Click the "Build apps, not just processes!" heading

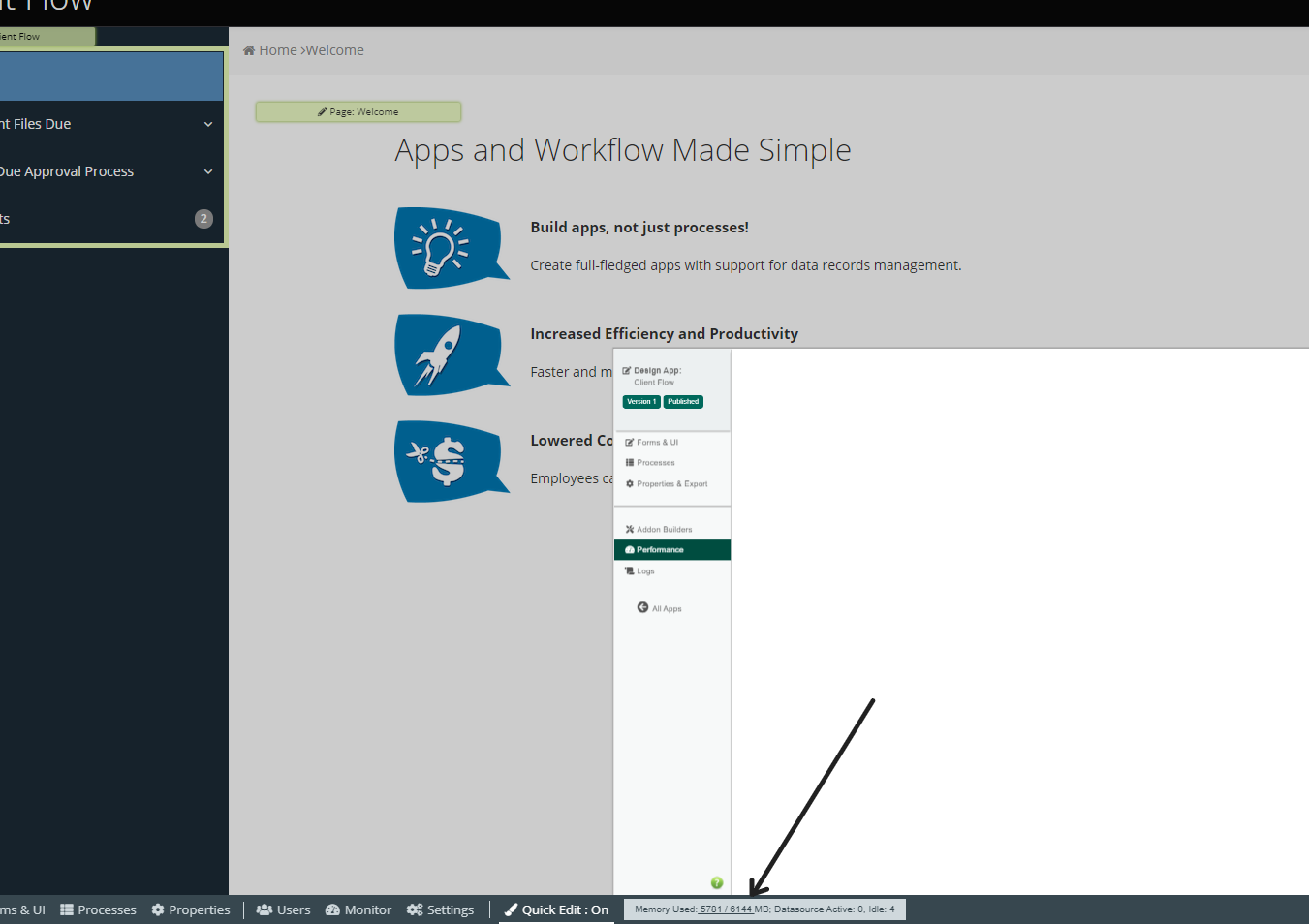pyautogui.click(x=639, y=228)
